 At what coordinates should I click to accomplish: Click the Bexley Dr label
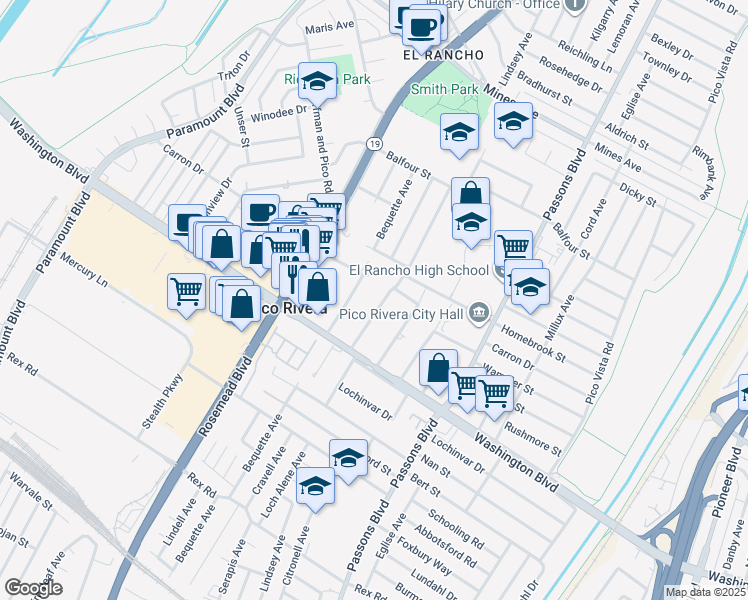coord(672,47)
